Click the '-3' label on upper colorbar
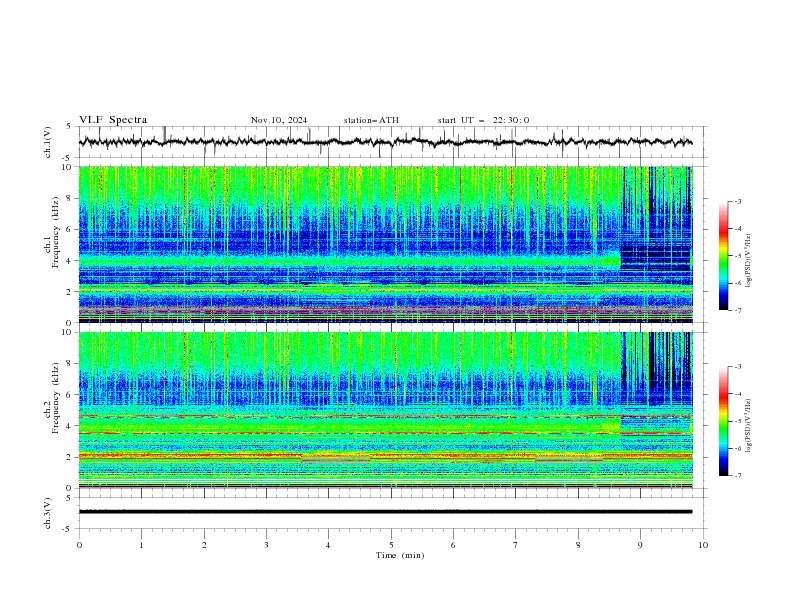Viewport: 792px width, 612px height. pos(737,201)
